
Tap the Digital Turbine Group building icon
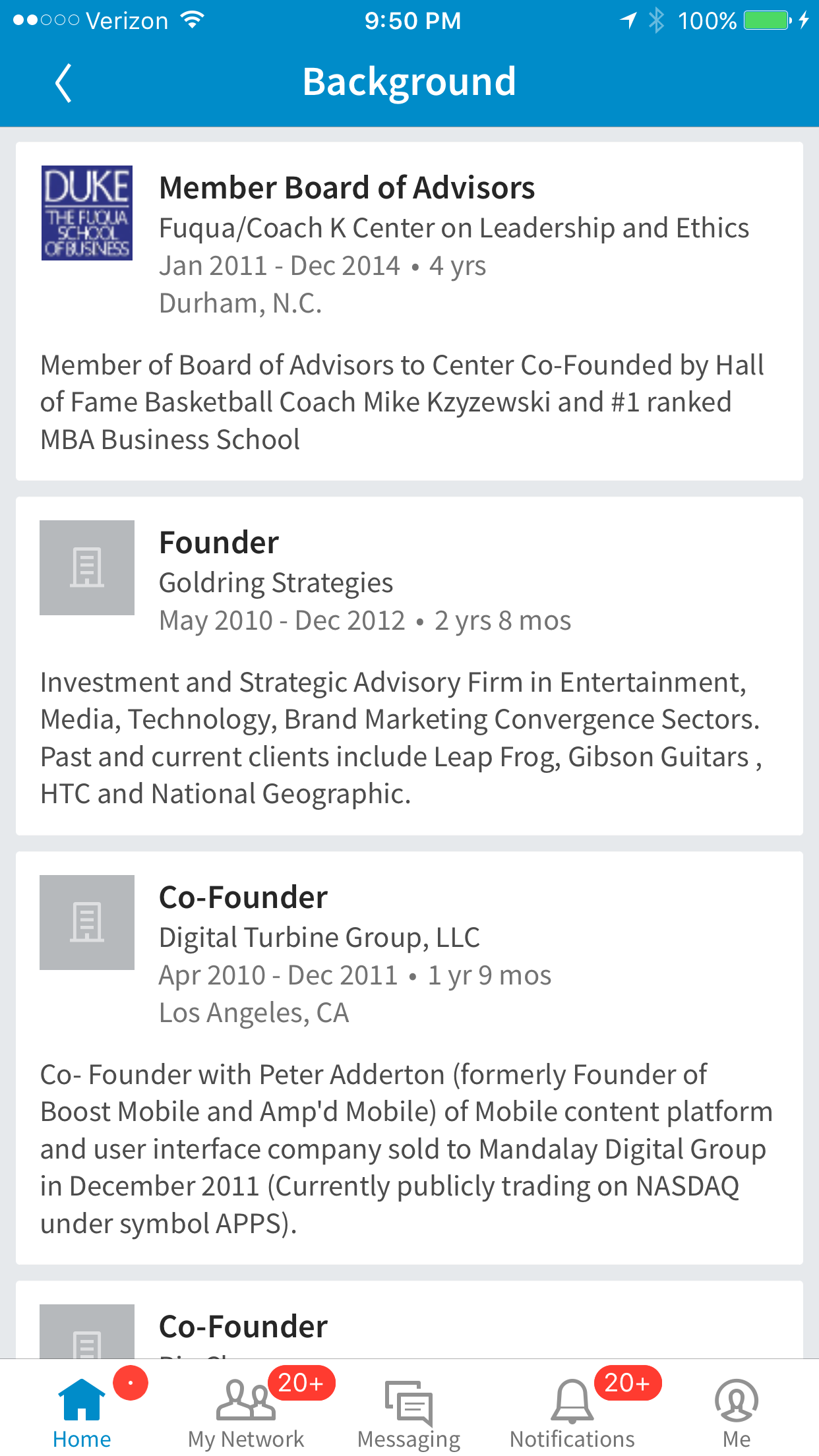87,923
